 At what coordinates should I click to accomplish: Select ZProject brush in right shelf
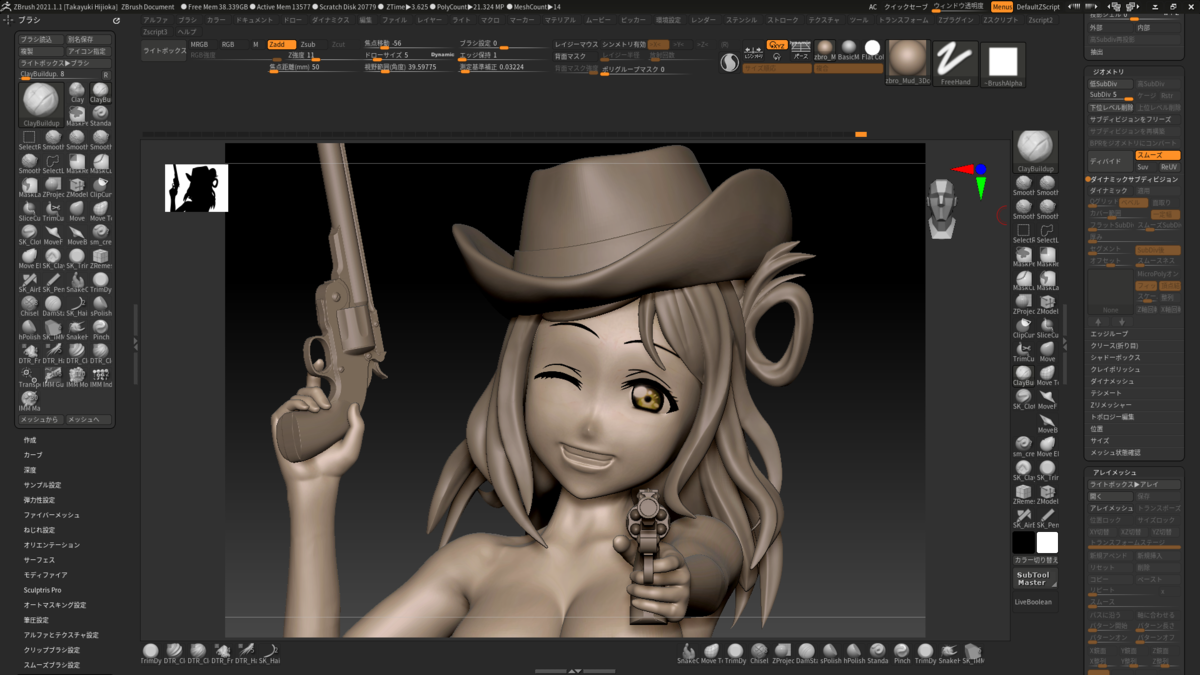click(1023, 303)
